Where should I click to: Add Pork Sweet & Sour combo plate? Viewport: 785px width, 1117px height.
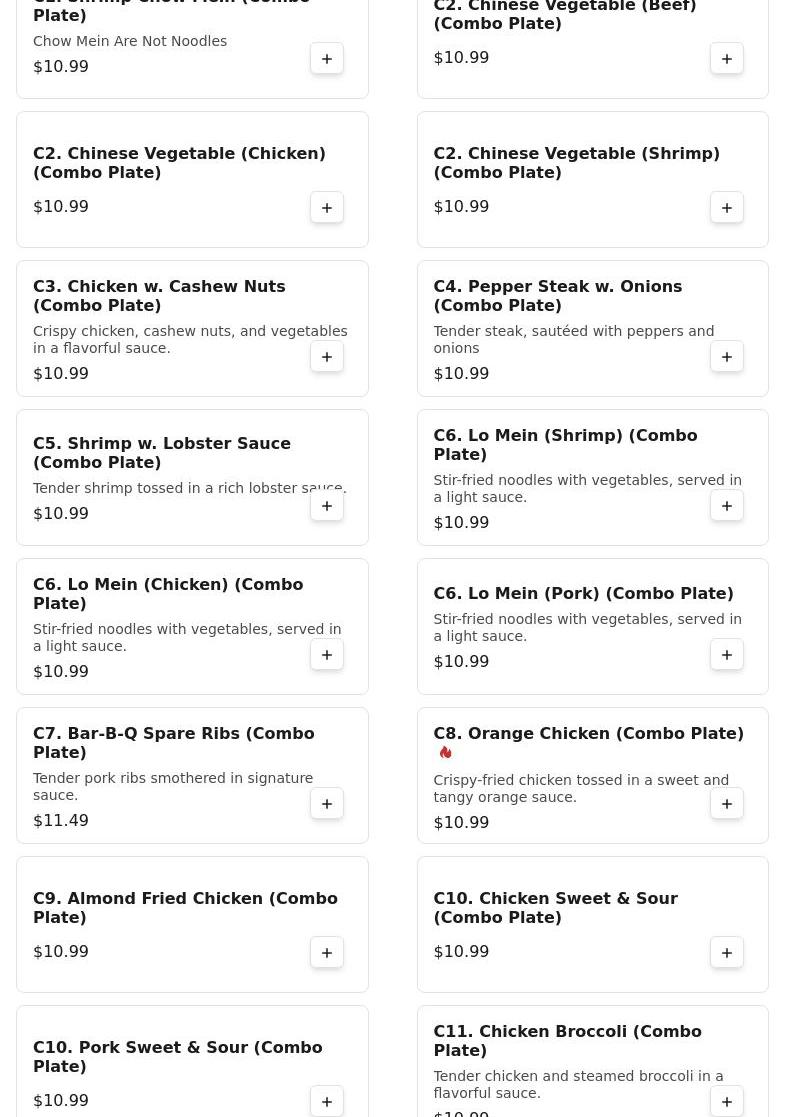coord(327,1101)
